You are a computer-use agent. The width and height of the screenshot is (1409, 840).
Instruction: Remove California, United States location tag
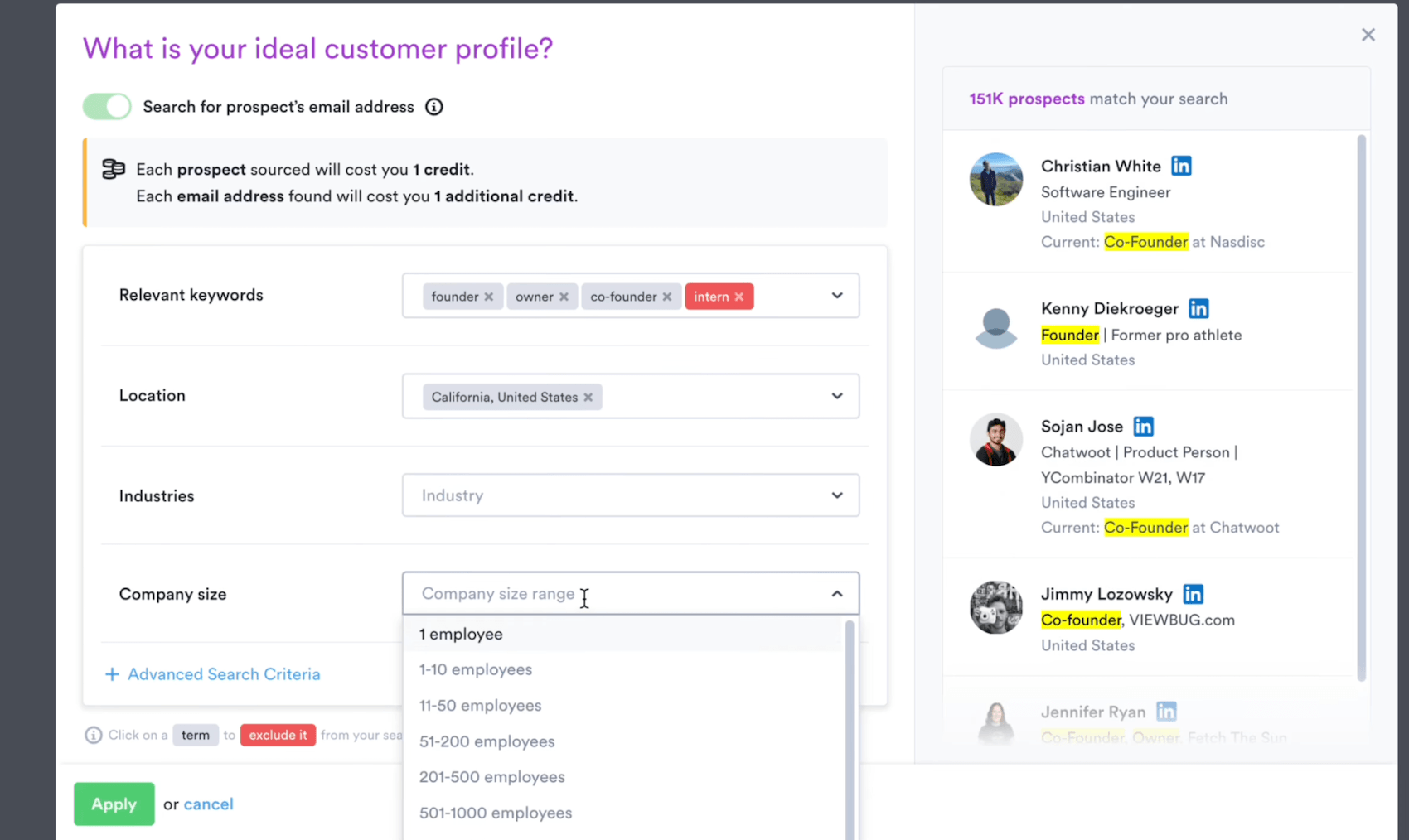pos(588,397)
